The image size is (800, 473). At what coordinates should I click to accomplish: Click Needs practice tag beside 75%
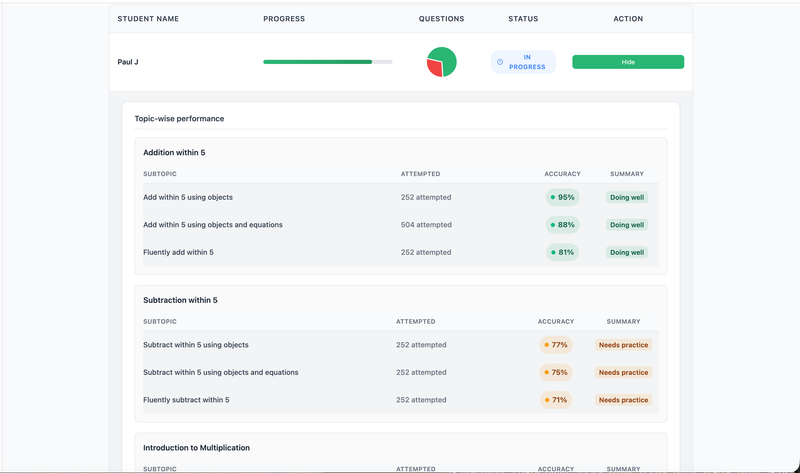coord(623,372)
